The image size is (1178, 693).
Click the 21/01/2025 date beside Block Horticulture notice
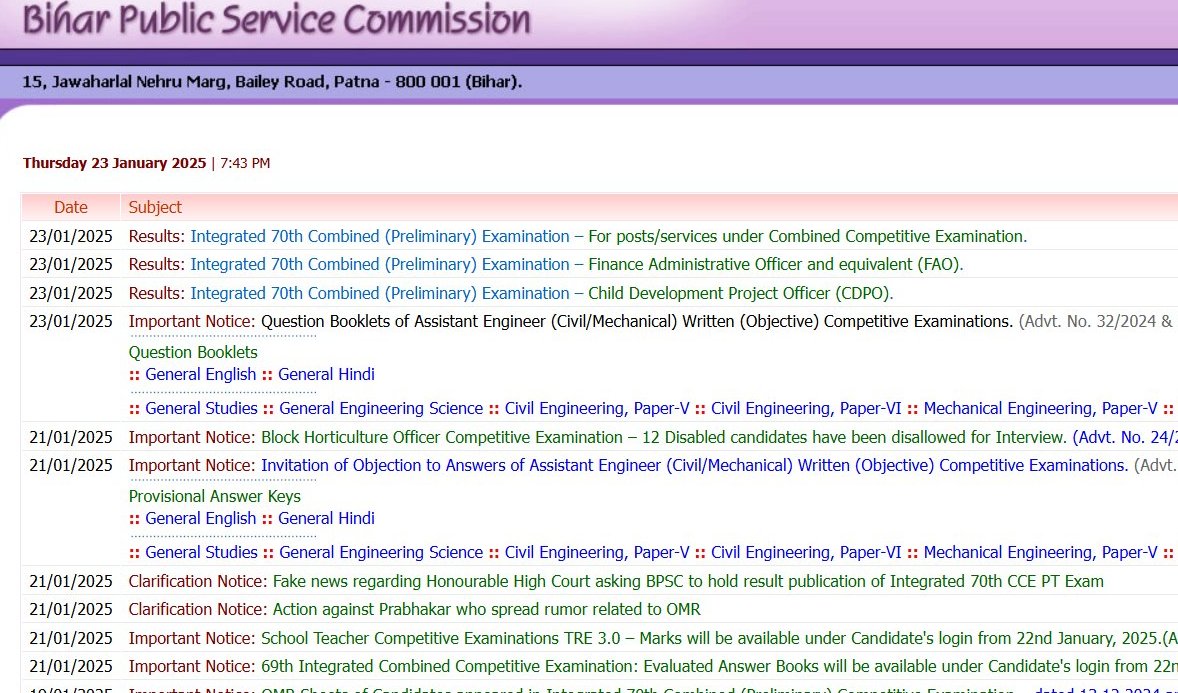(71, 437)
